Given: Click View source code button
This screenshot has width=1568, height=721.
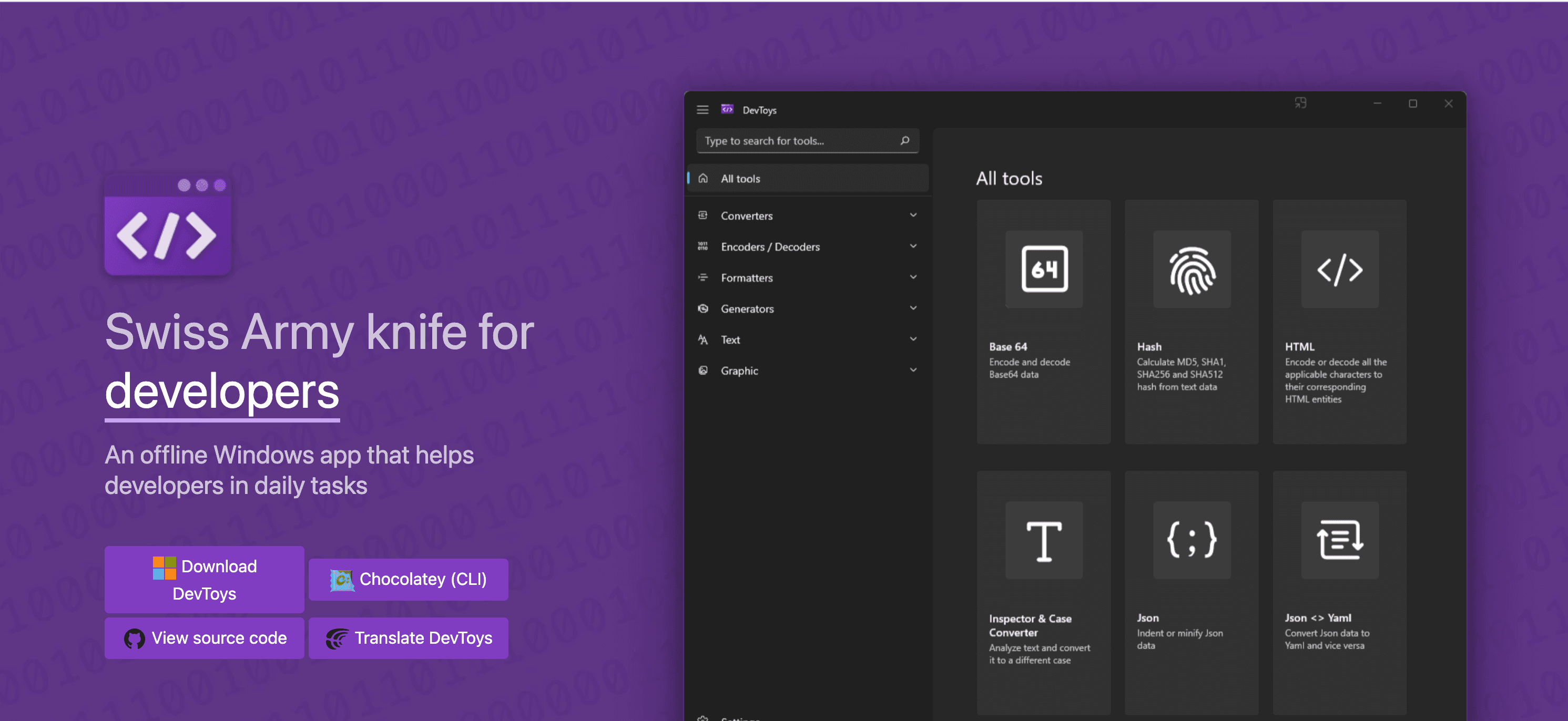Looking at the screenshot, I should [x=205, y=637].
